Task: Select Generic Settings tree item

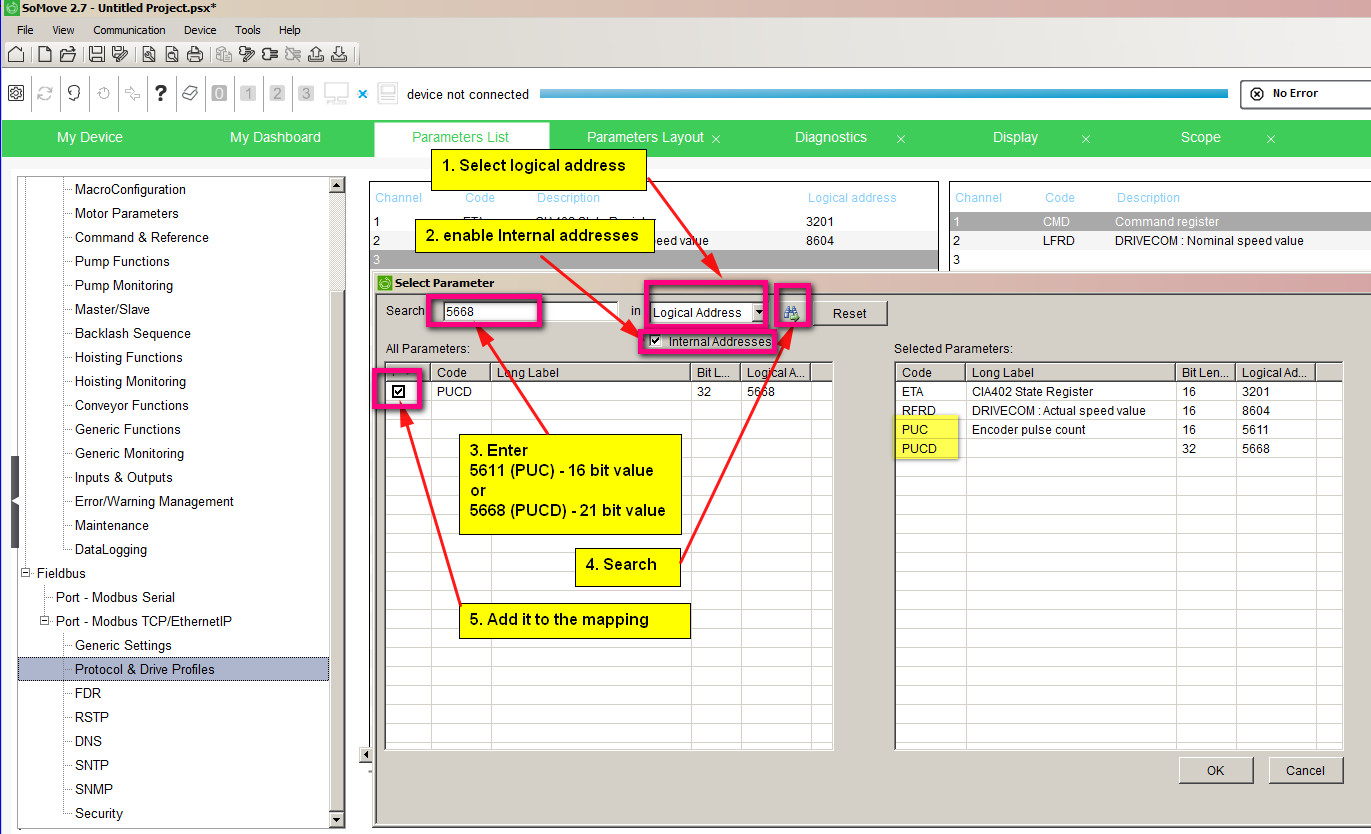Action: [123, 645]
